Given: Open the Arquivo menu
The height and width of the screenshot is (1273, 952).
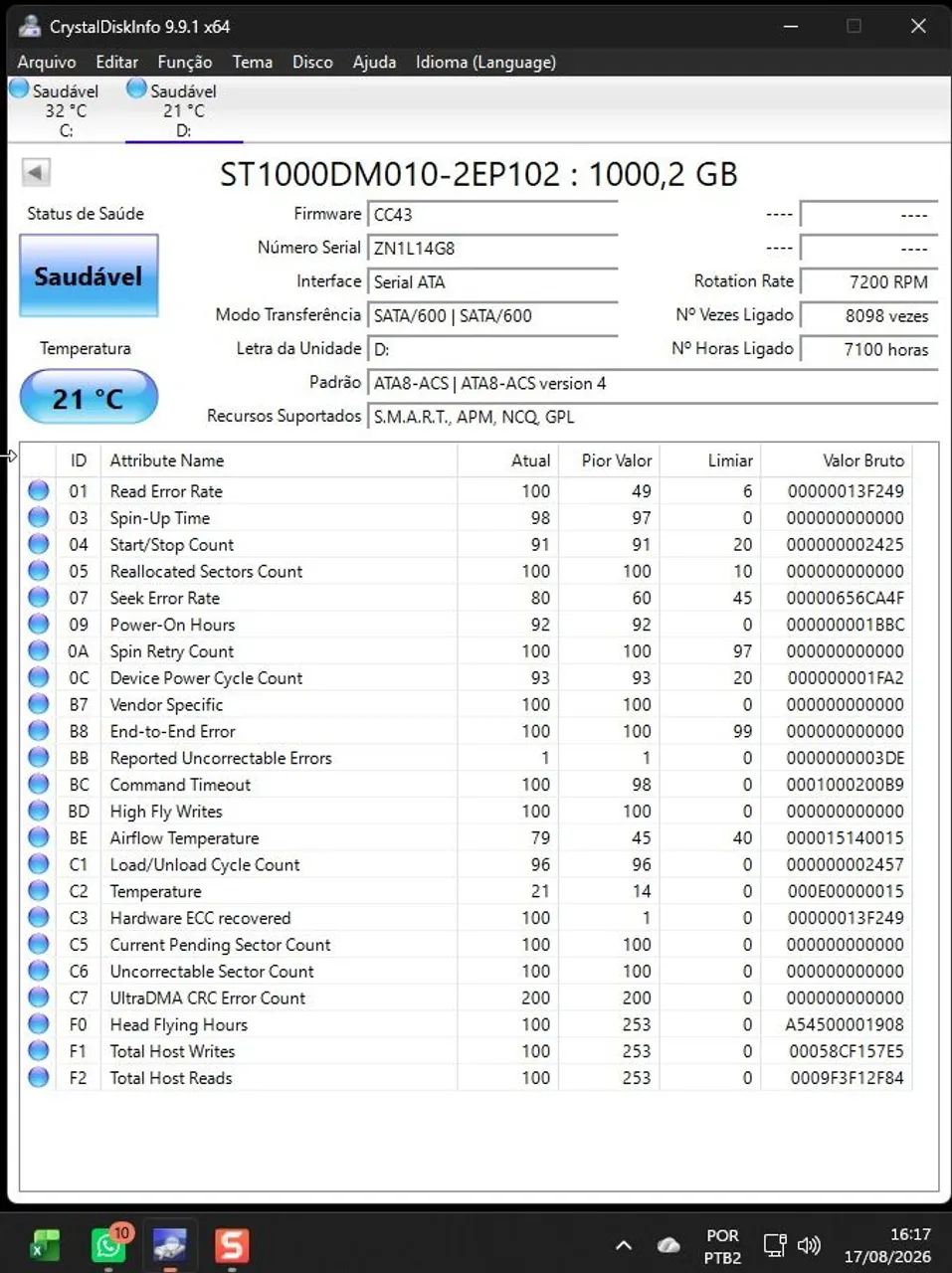Looking at the screenshot, I should (x=47, y=62).
